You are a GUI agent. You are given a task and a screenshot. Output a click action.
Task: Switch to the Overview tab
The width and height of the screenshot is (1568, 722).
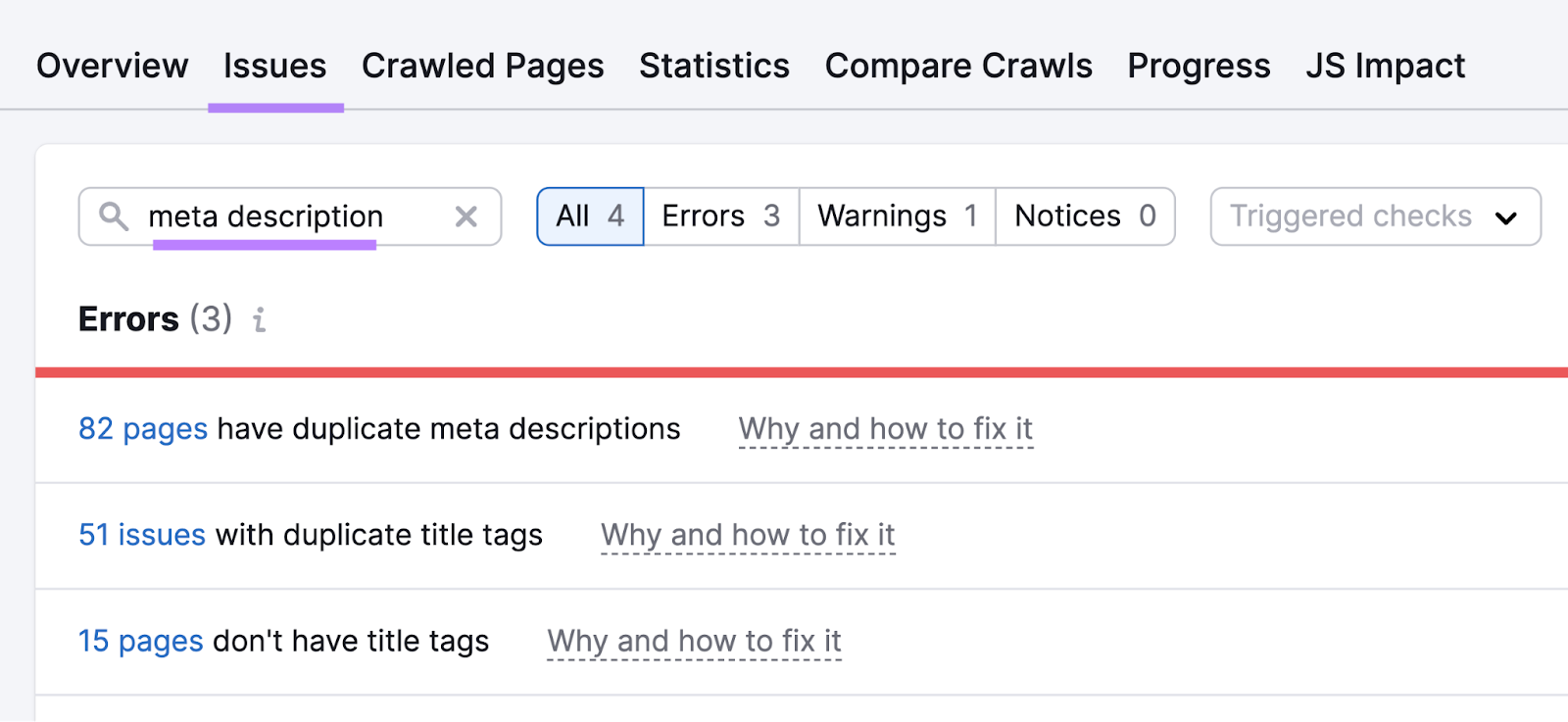112,66
